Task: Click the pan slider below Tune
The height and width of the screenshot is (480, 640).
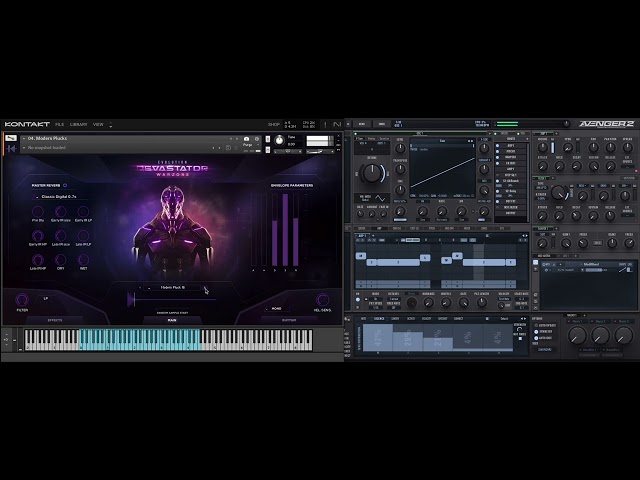Action: 287,151
